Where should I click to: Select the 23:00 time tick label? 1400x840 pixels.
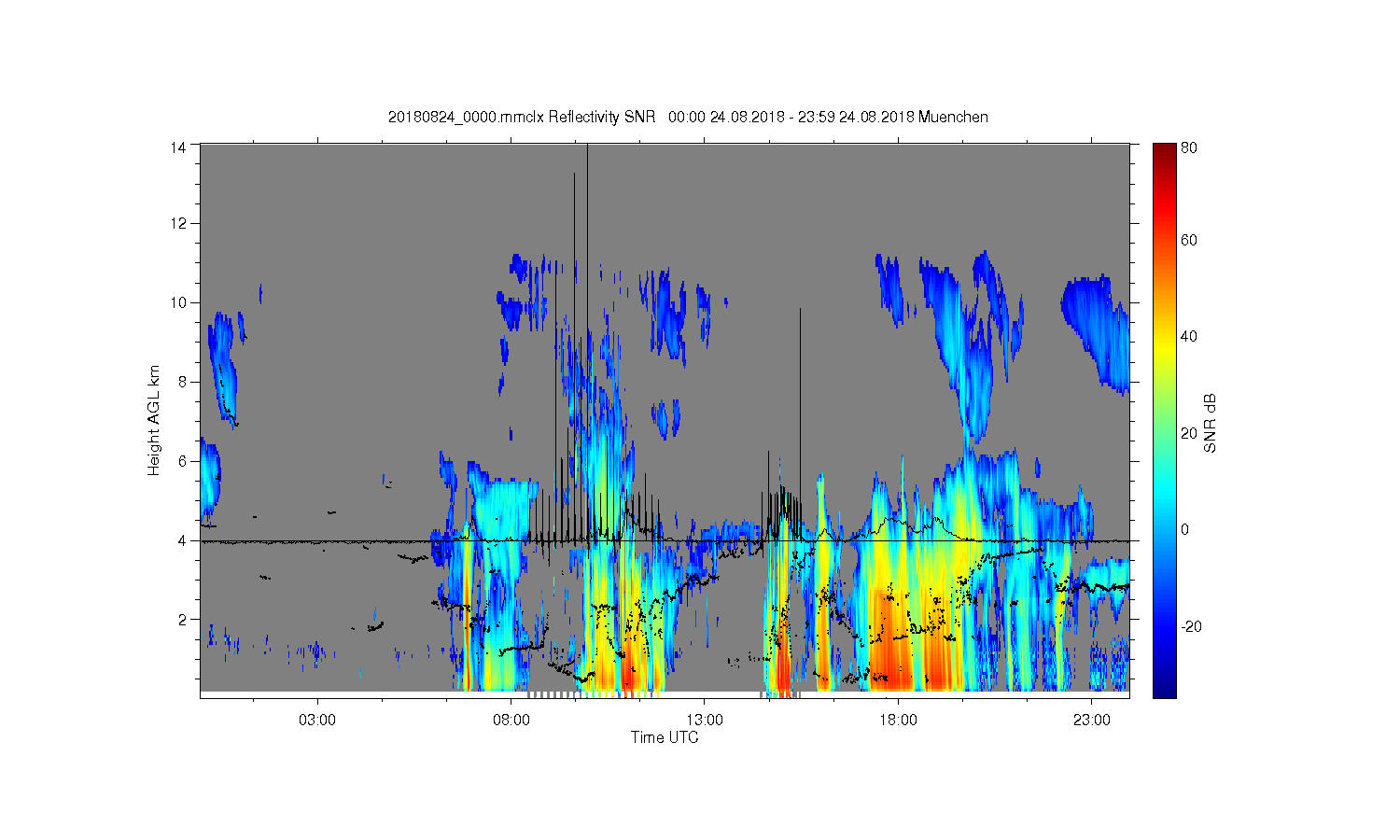1092,721
